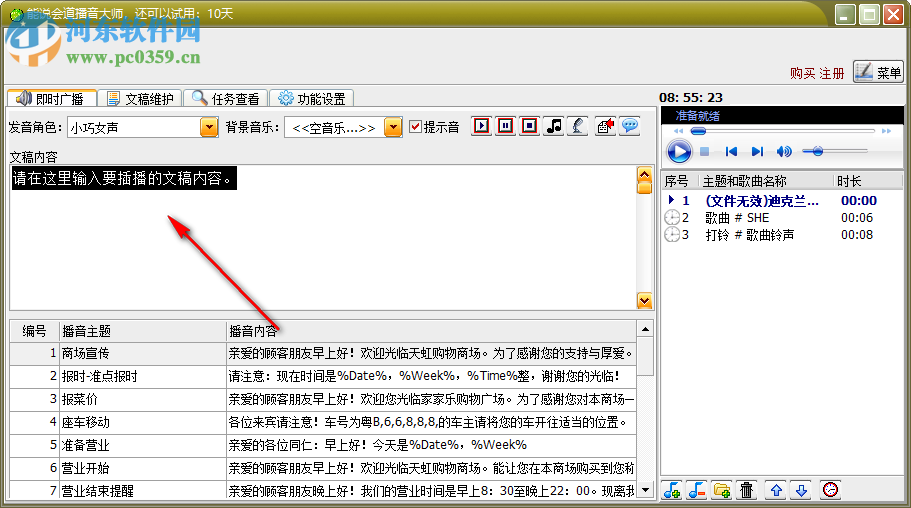Stop broadcast with the square stop toolbar button
The width and height of the screenshot is (911, 508).
529,126
